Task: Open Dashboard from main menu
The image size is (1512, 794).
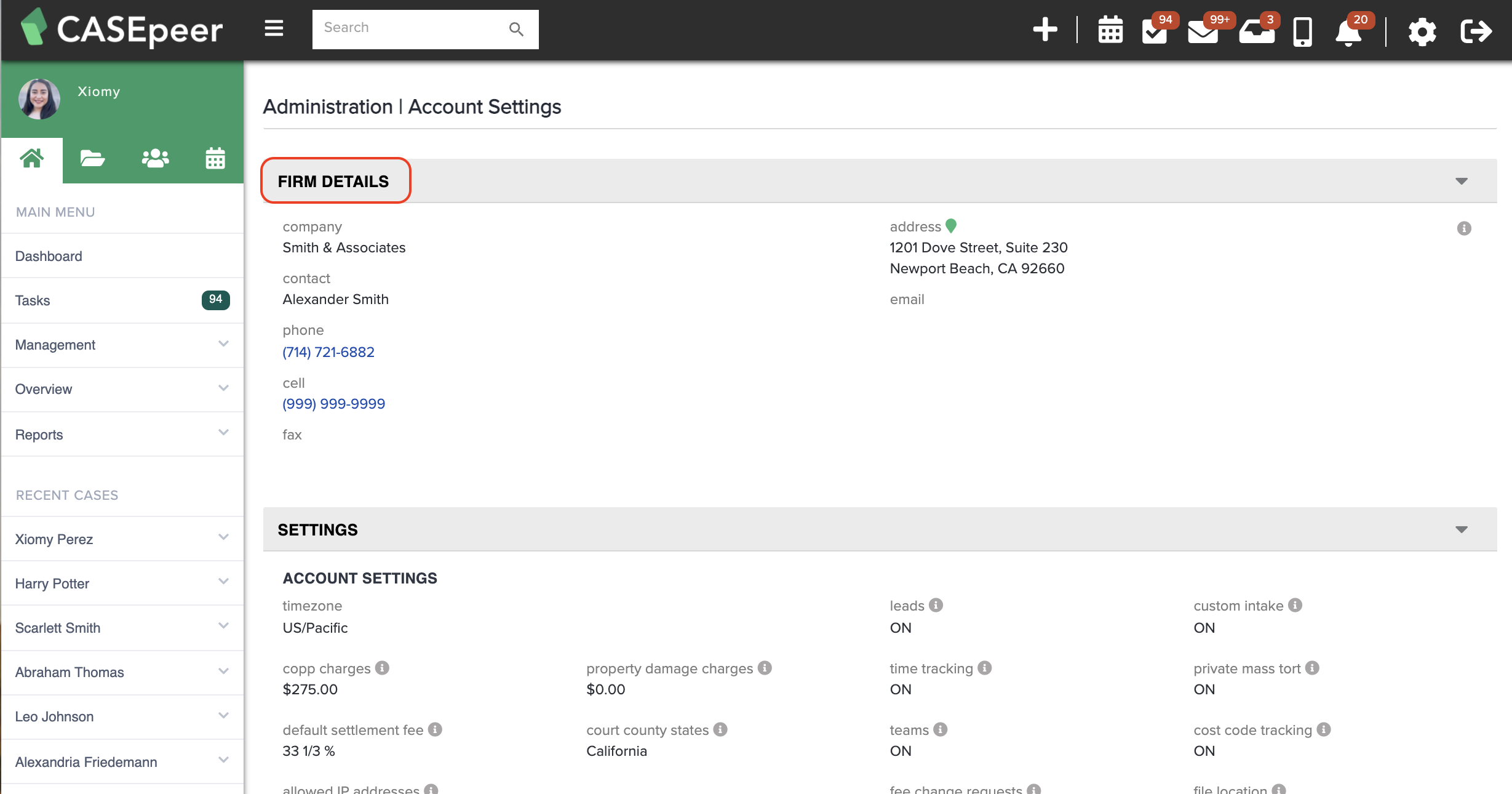Action: pyautogui.click(x=122, y=256)
